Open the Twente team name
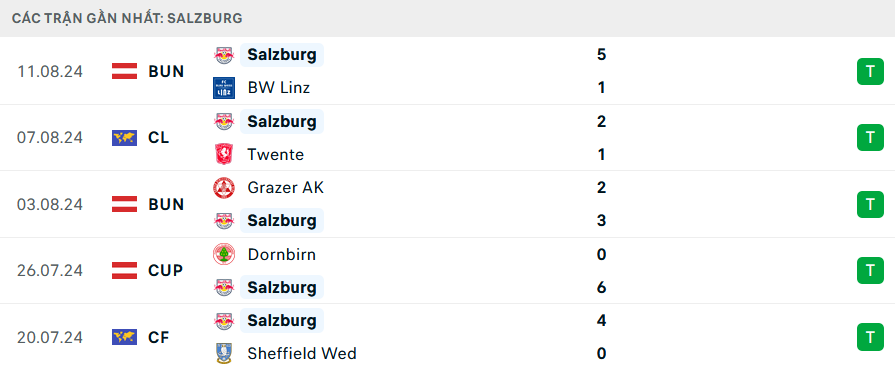 click(276, 154)
